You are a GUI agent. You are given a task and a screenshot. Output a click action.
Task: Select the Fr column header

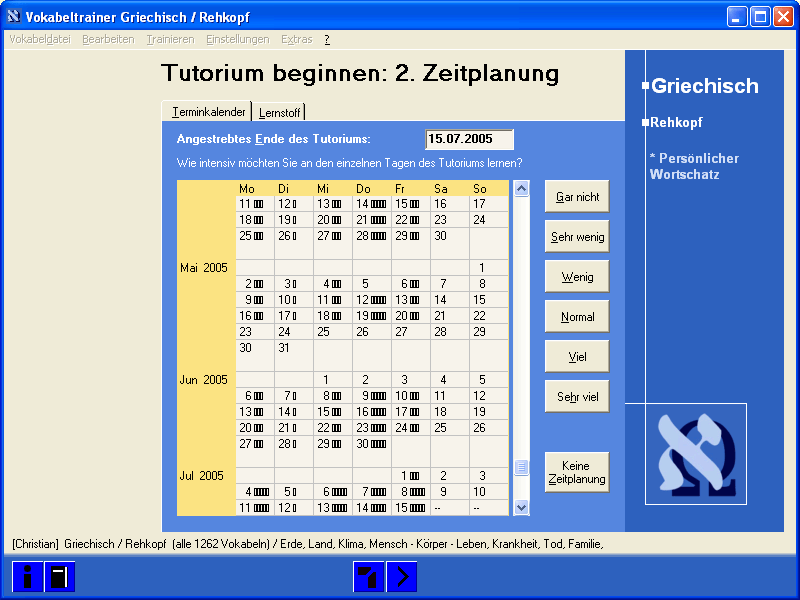pos(400,189)
